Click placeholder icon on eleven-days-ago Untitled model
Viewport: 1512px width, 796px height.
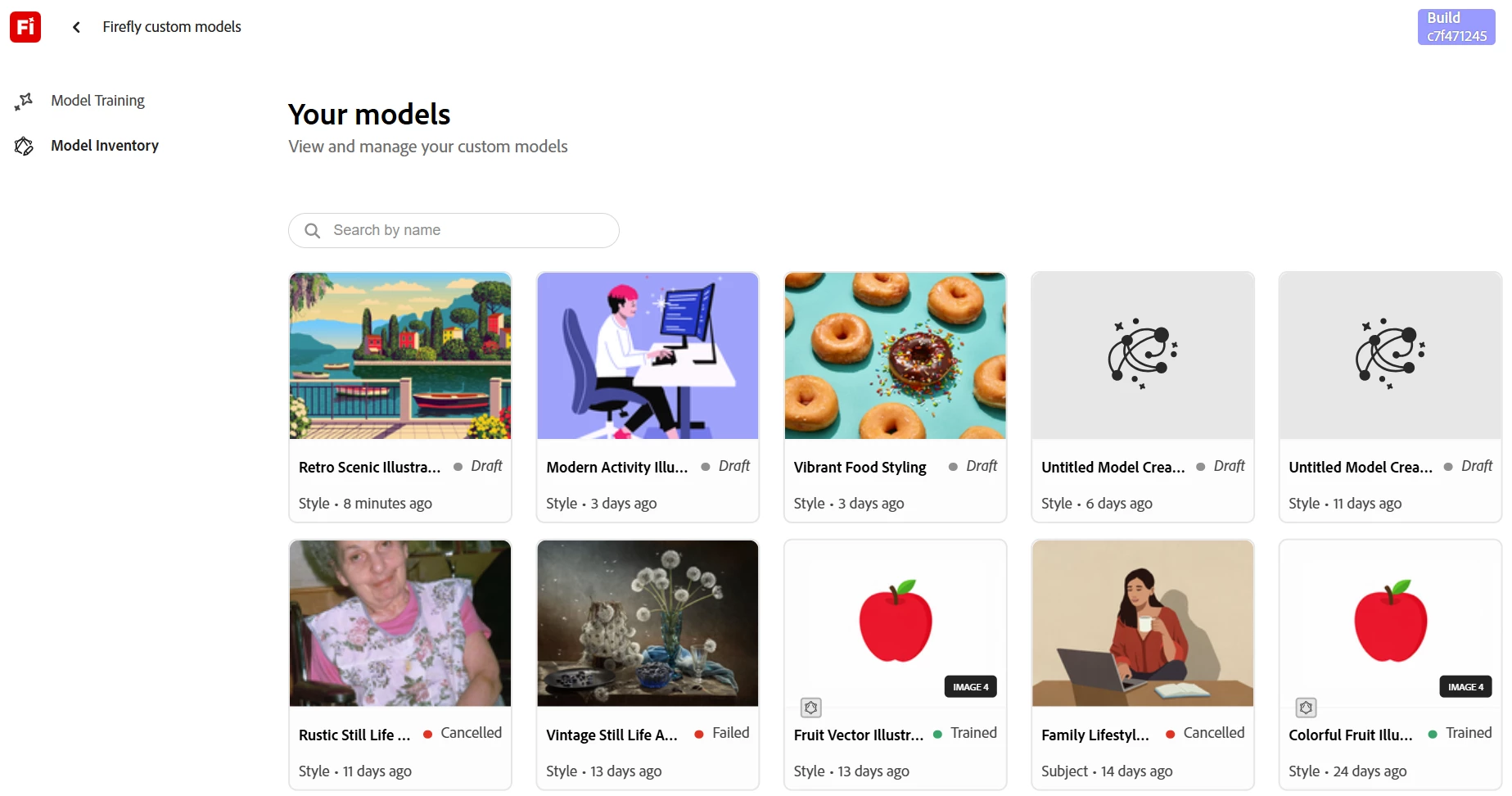coord(1390,354)
